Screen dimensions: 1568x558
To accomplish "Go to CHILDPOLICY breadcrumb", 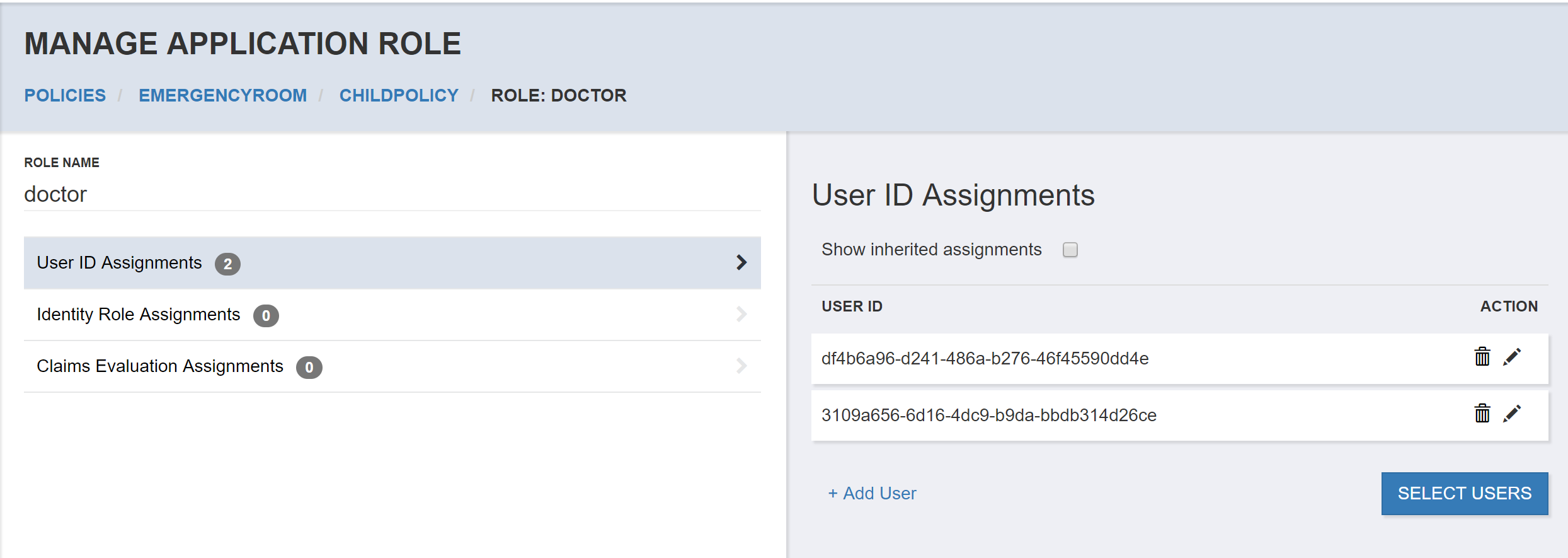I will 399,95.
